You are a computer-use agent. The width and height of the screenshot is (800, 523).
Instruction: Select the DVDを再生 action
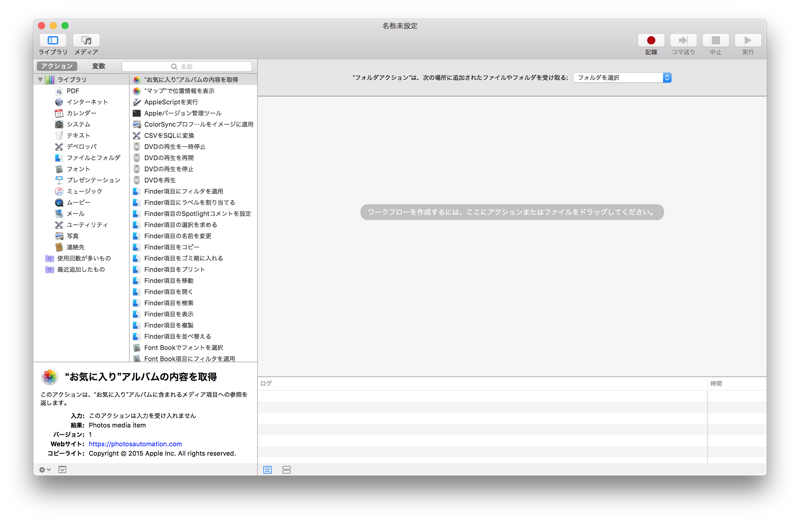193,180
